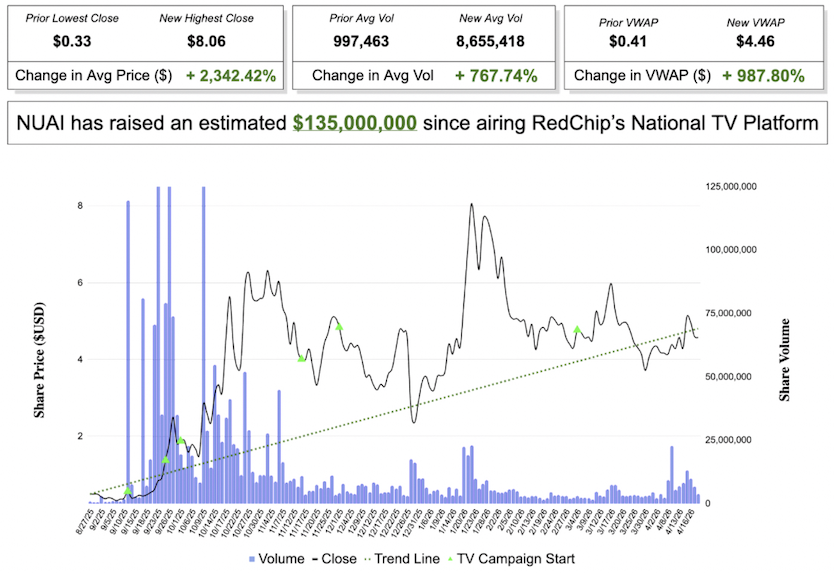This screenshot has height=573, width=834.
Task: Click the Share Volume axis title
Action: (x=785, y=360)
